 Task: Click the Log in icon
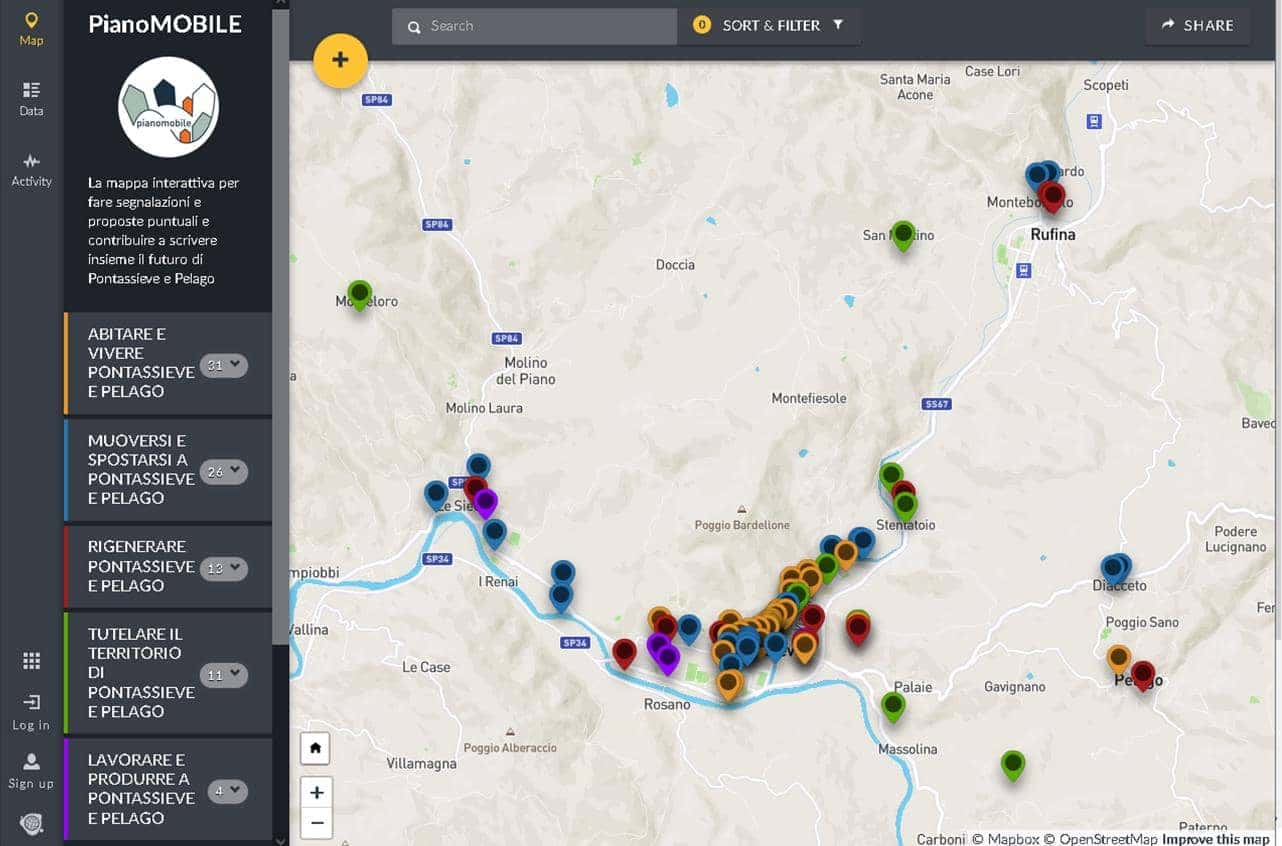tap(31, 712)
